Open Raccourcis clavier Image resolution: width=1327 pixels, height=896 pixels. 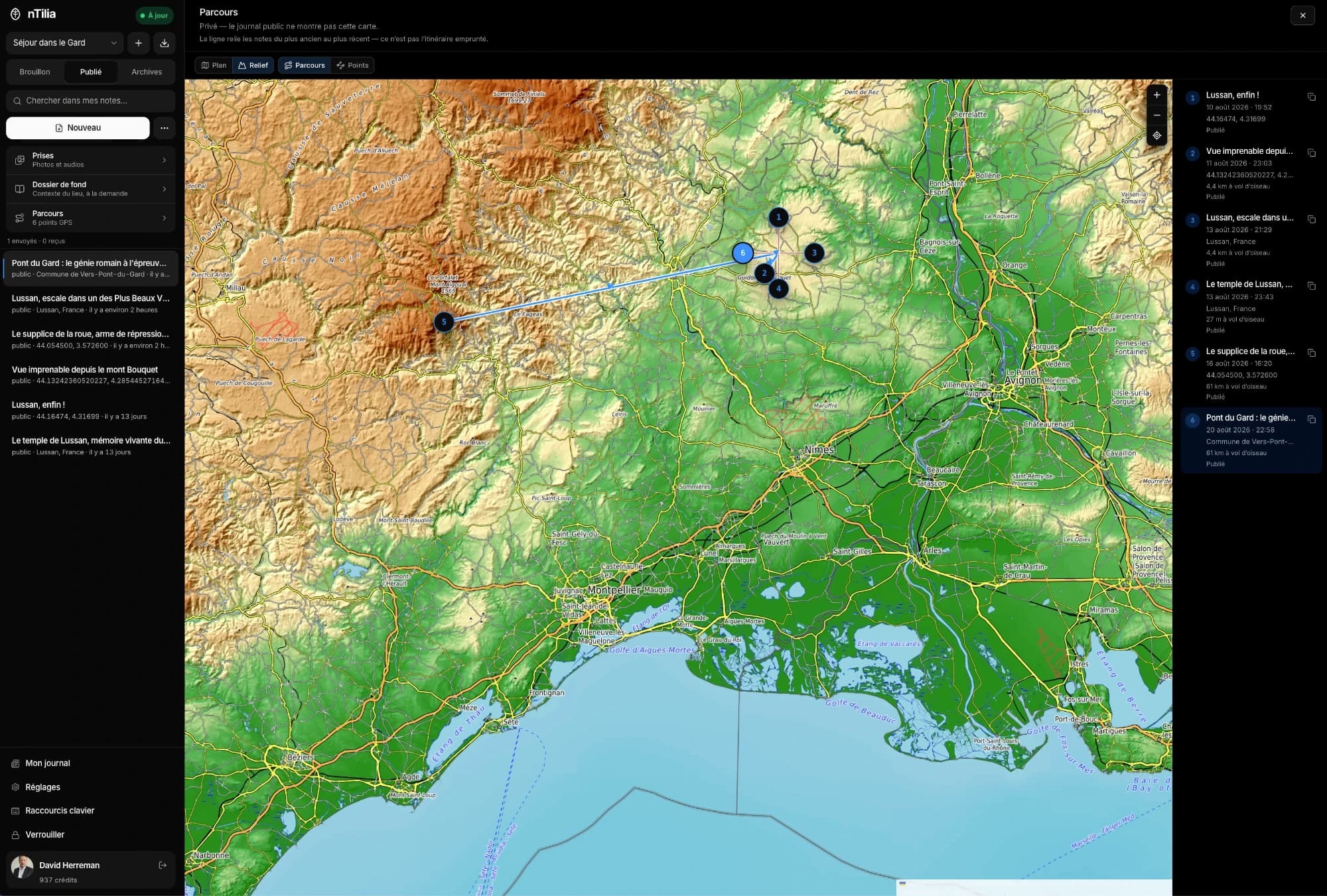60,810
